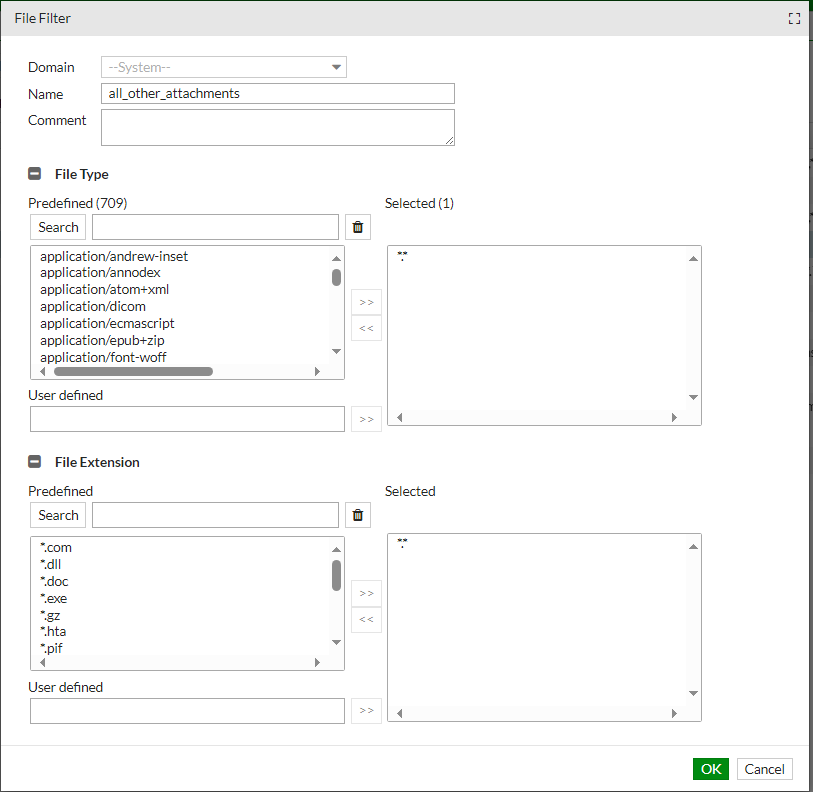This screenshot has width=813, height=792.
Task: Click the Cancel button
Action: 765,769
